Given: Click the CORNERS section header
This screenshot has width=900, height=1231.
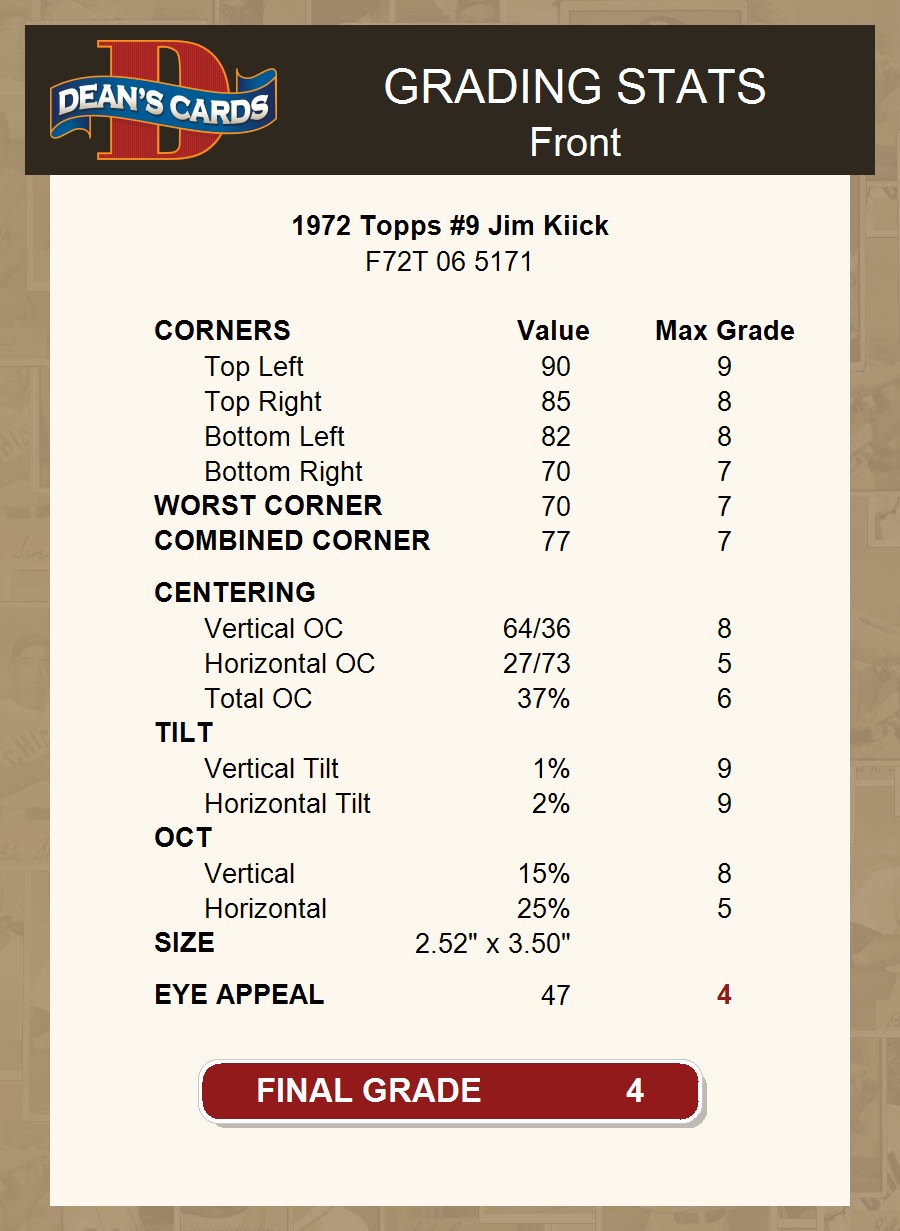Looking at the screenshot, I should (222, 331).
